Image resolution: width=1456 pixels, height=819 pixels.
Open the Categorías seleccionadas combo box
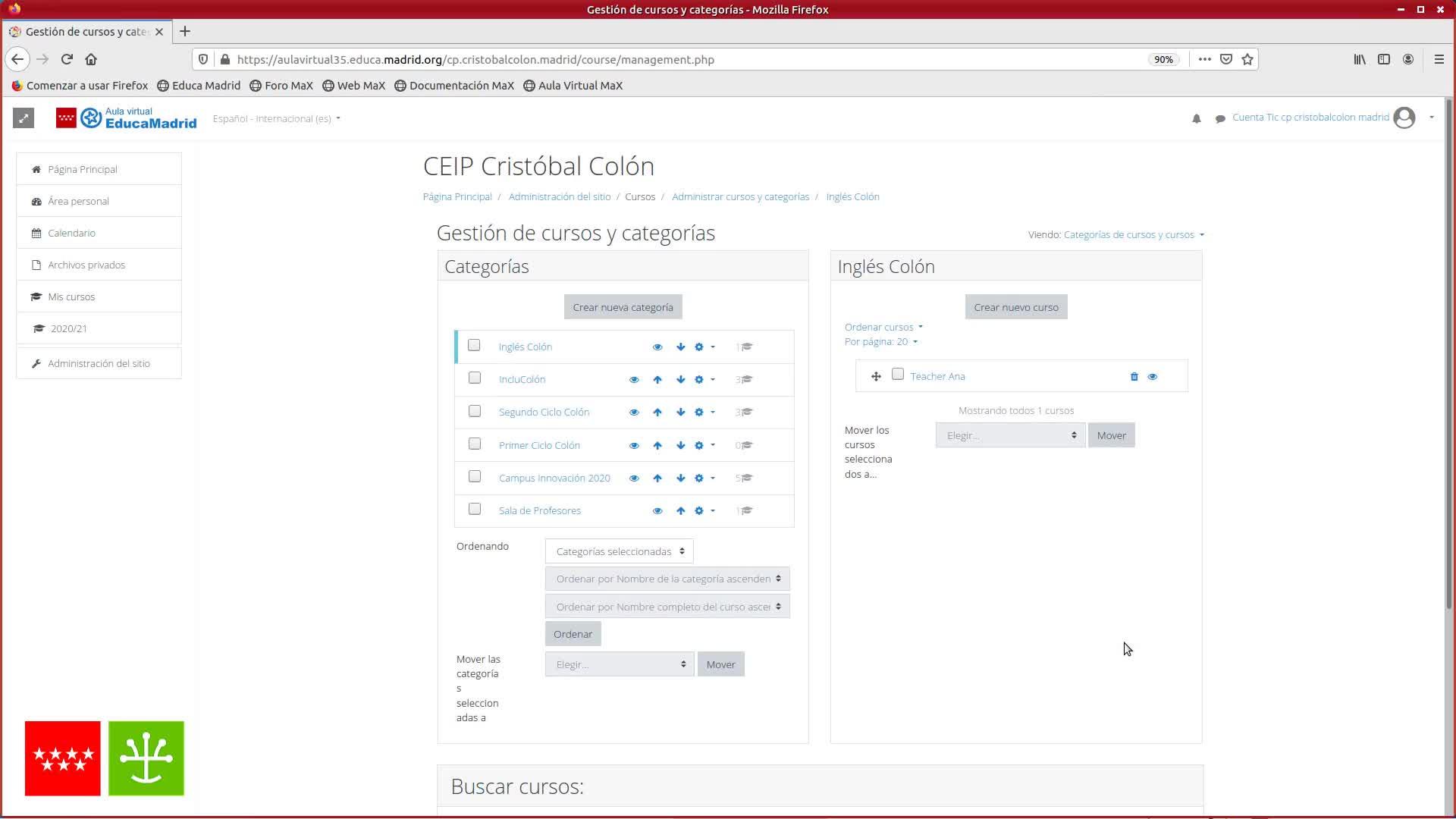coord(619,552)
